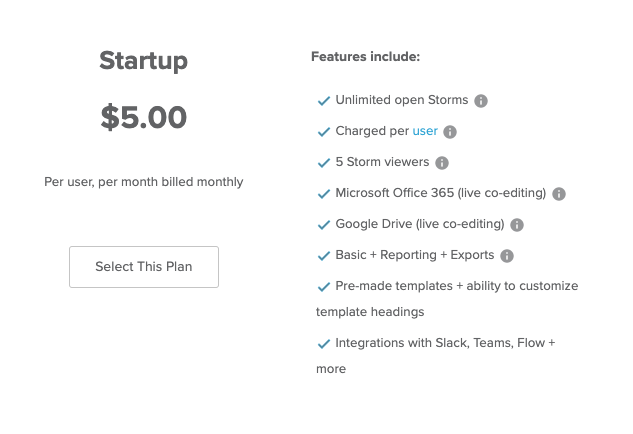Click checkmark beside Pre-made templates feature
Image resolution: width=633 pixels, height=434 pixels.
point(324,287)
